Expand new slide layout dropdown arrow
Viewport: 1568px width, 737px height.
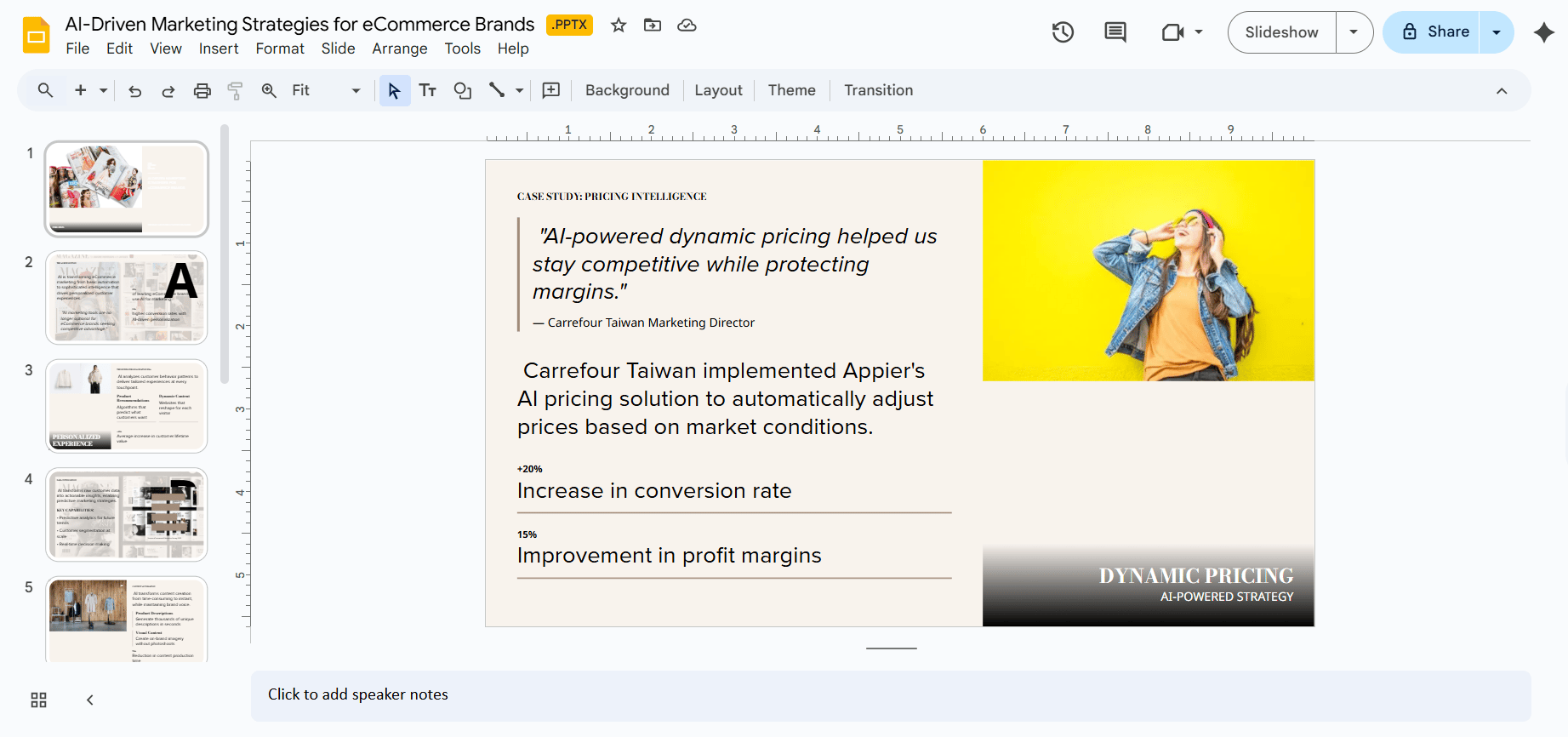tap(103, 90)
